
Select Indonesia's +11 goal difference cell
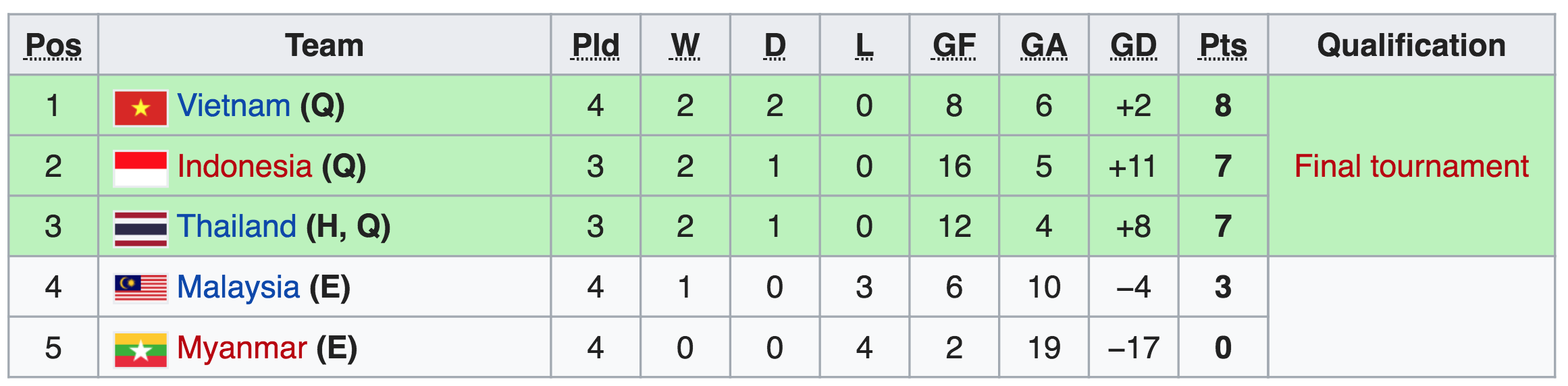pyautogui.click(x=1133, y=166)
